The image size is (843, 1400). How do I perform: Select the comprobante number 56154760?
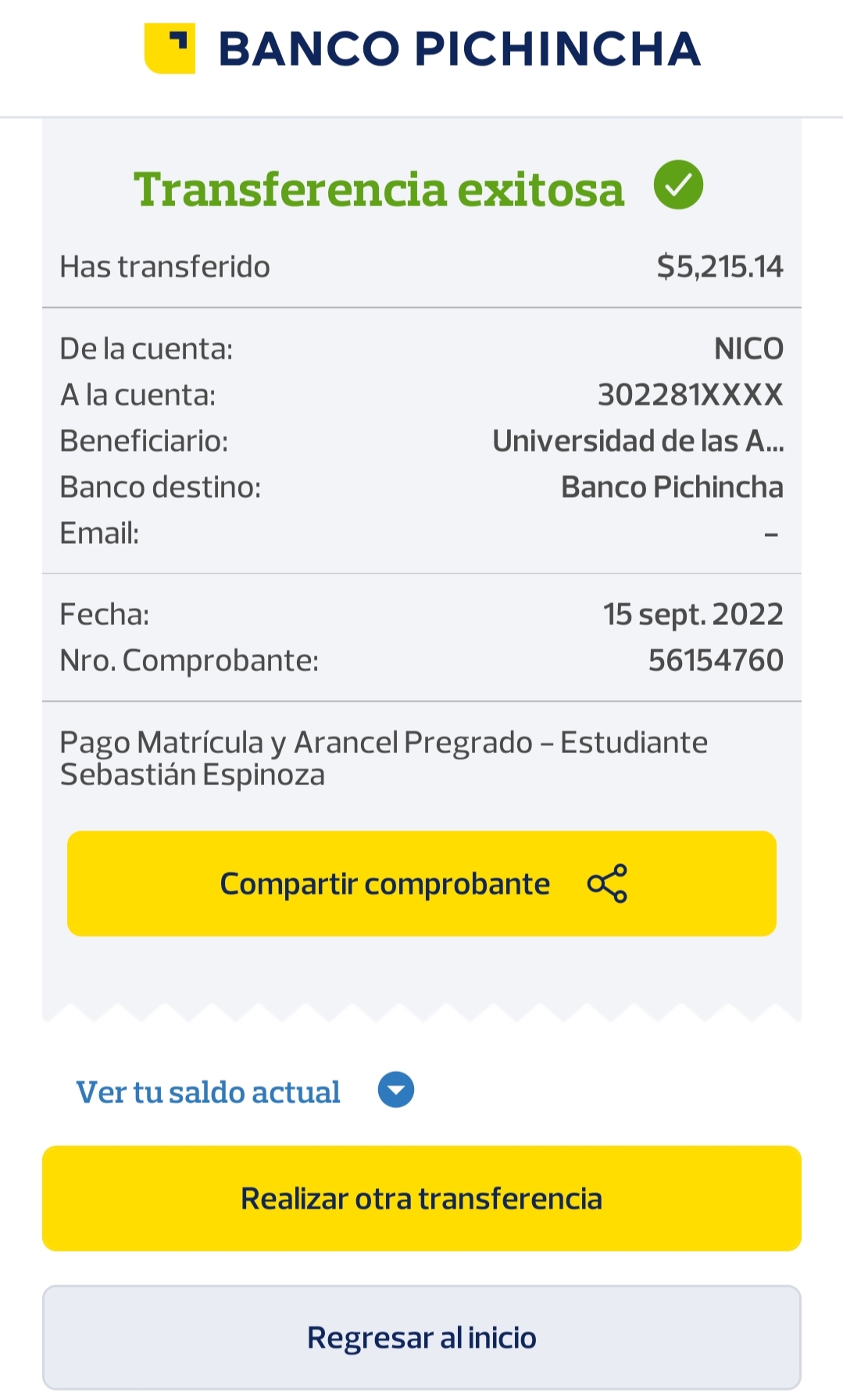click(x=716, y=661)
